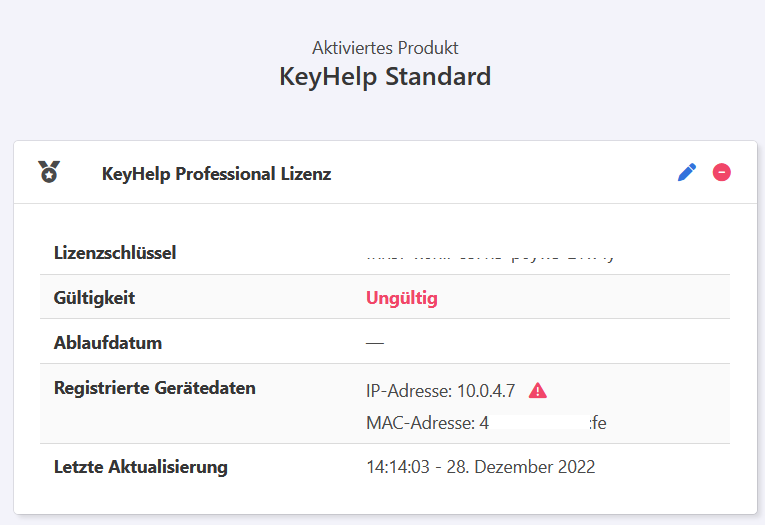Click the Letzte Aktualisierung label
Viewport: 765px width, 525px height.
[141, 467]
